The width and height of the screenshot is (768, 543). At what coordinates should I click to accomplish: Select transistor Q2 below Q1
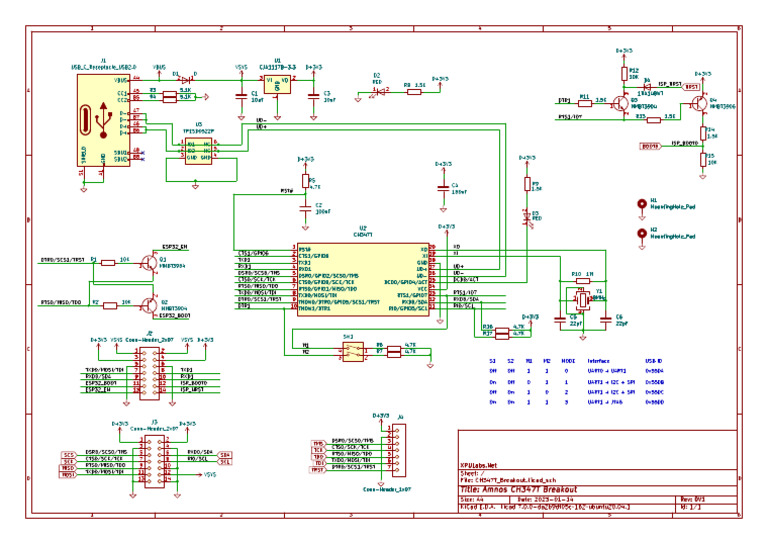[x=148, y=305]
